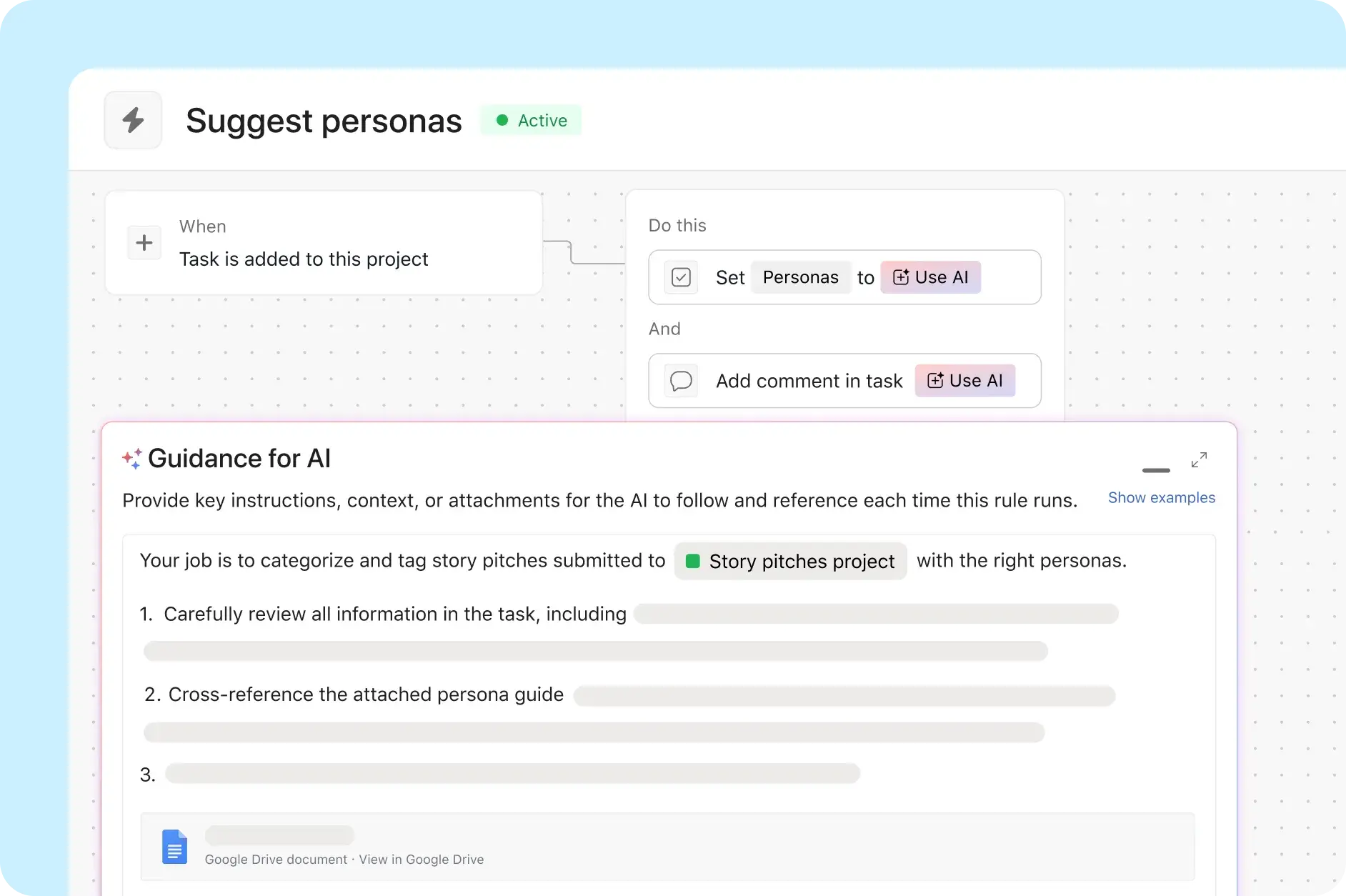
Task: Click the Google Drive document icon
Action: [174, 846]
